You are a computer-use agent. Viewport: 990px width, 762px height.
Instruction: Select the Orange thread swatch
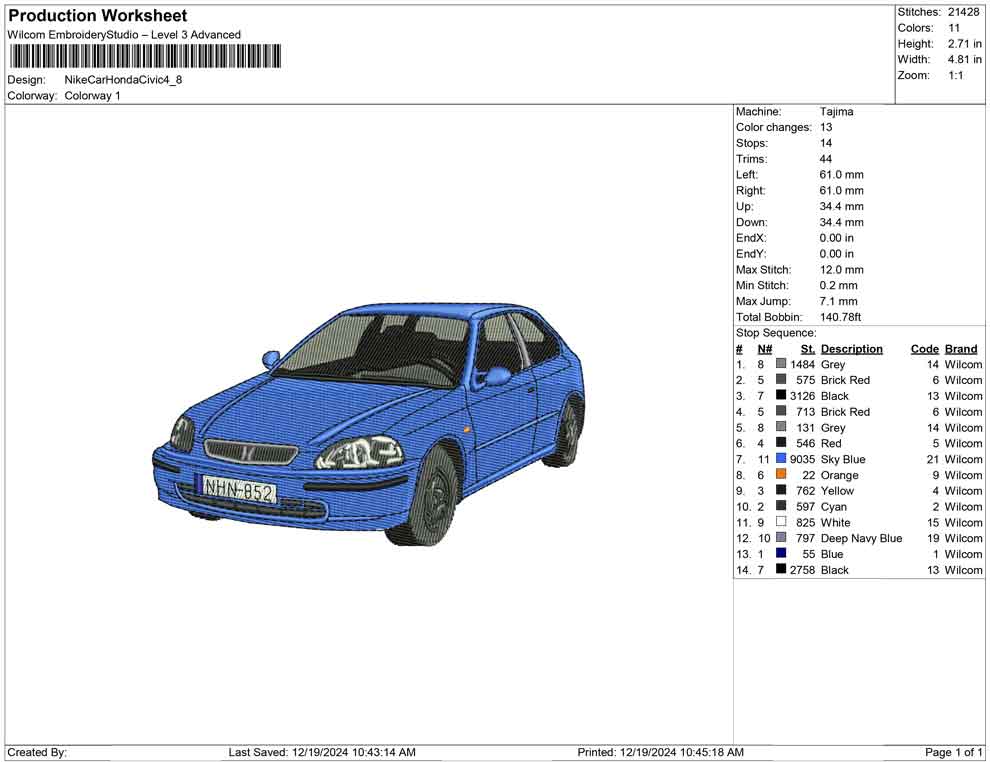778,475
